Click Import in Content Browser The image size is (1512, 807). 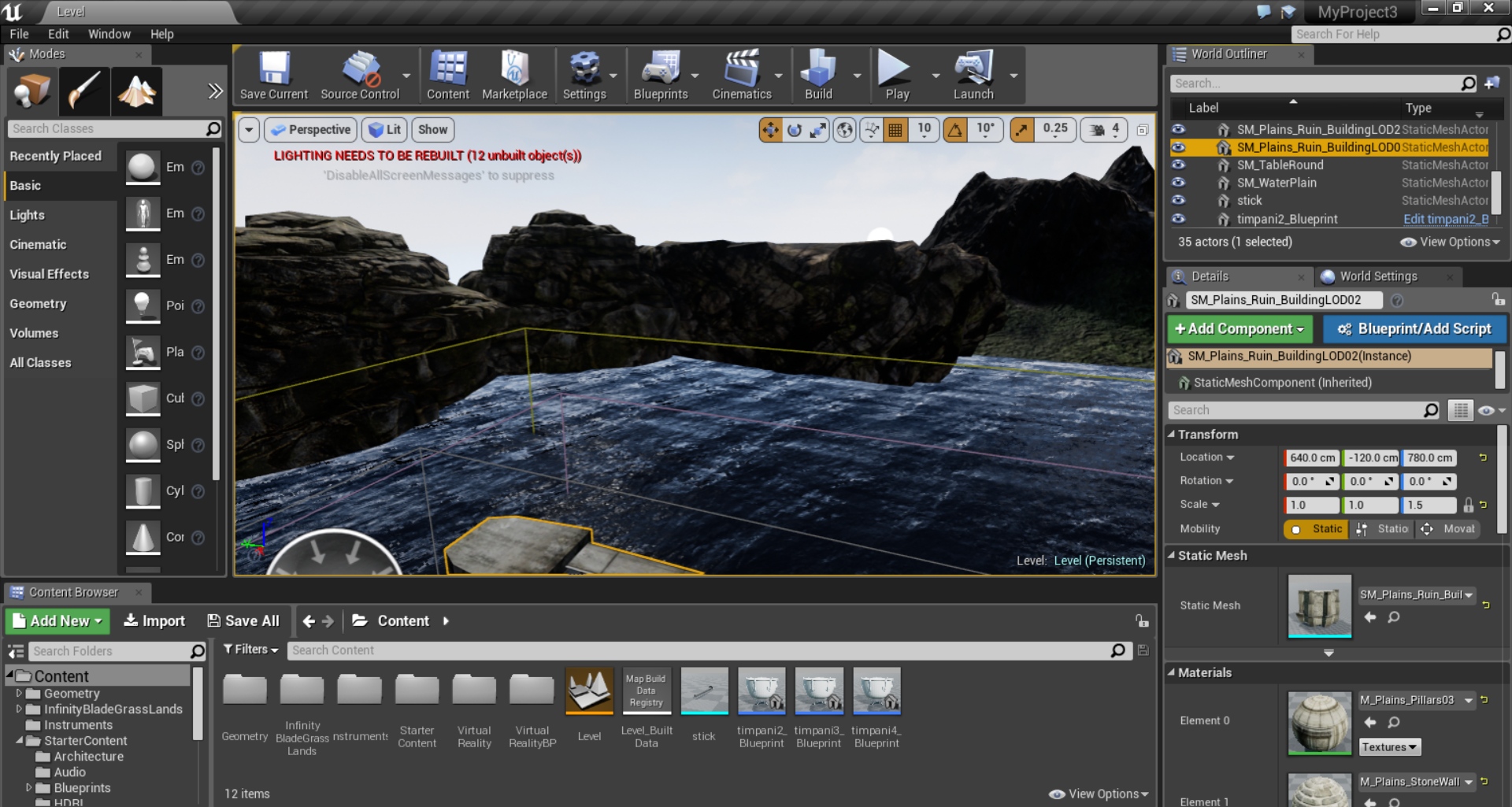(154, 621)
